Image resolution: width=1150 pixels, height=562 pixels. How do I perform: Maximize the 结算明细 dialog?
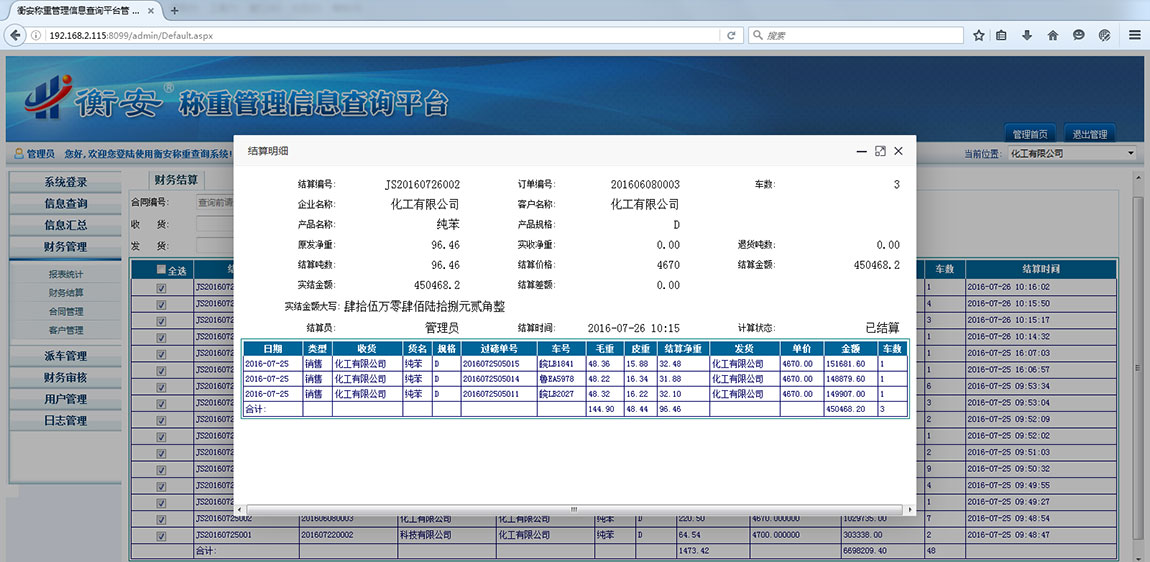[x=880, y=151]
